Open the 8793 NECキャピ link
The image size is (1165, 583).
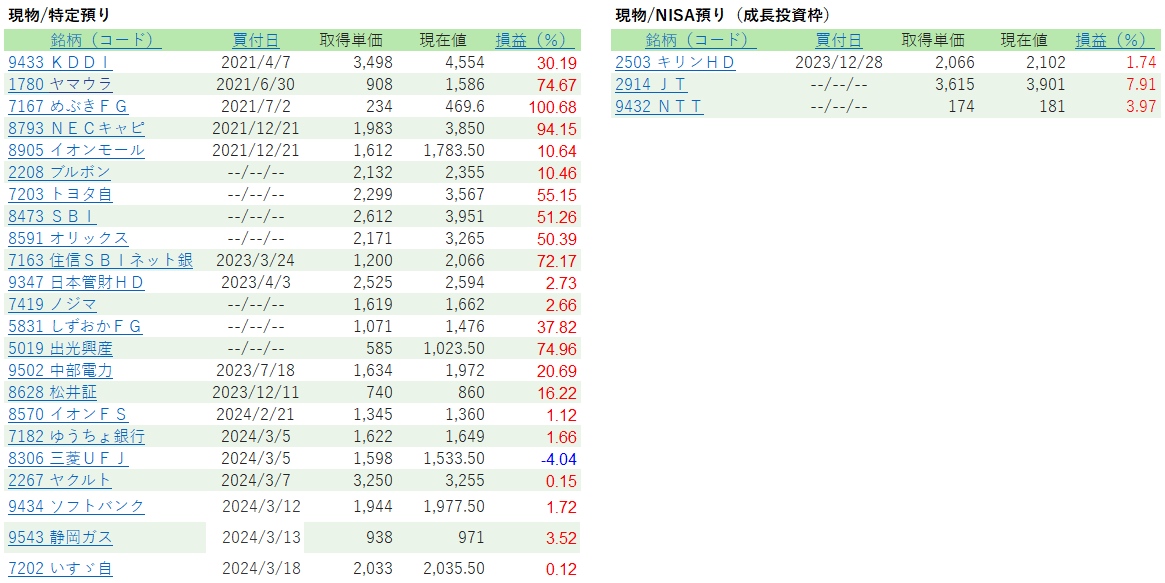(x=77, y=128)
